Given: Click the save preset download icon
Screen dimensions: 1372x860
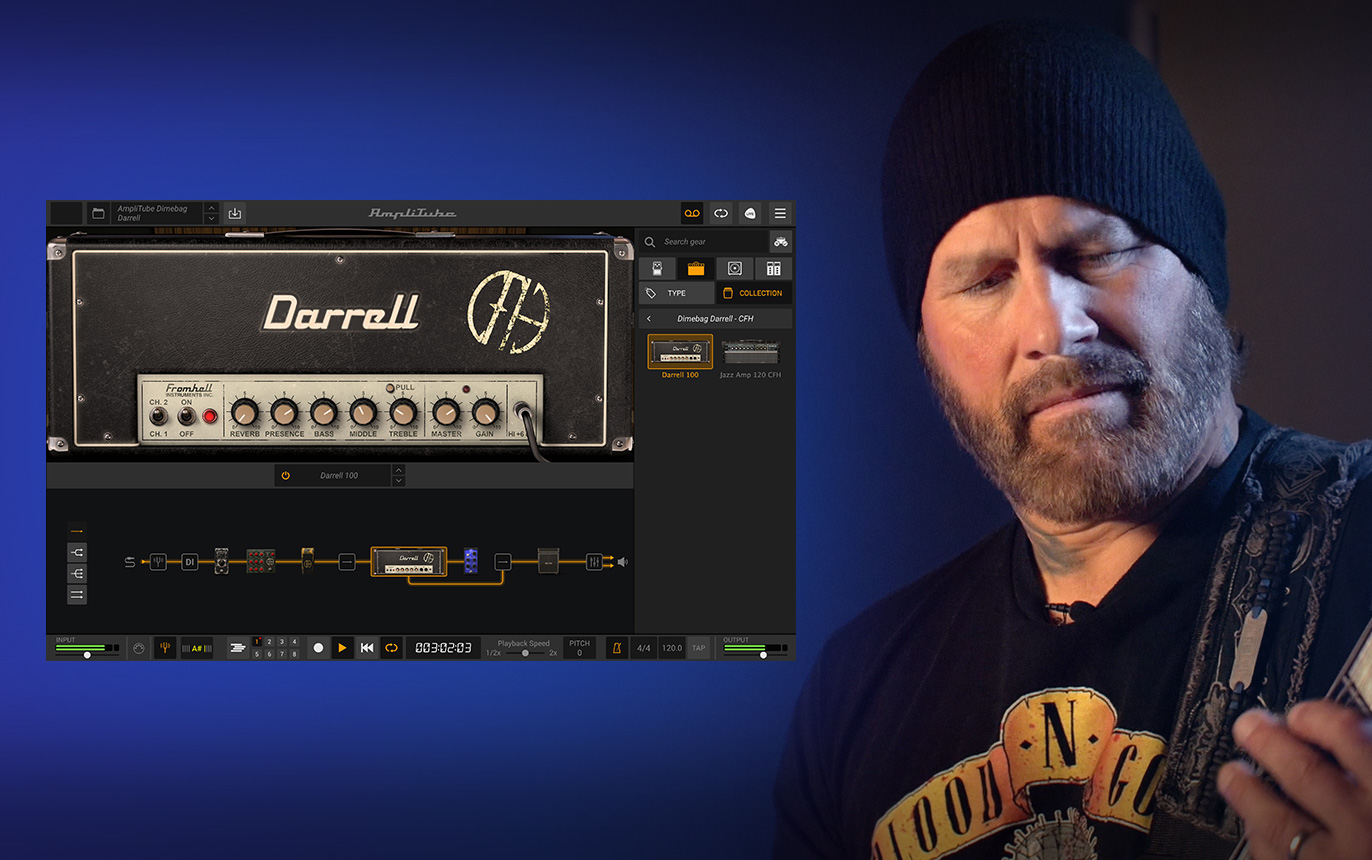Looking at the screenshot, I should tap(234, 213).
